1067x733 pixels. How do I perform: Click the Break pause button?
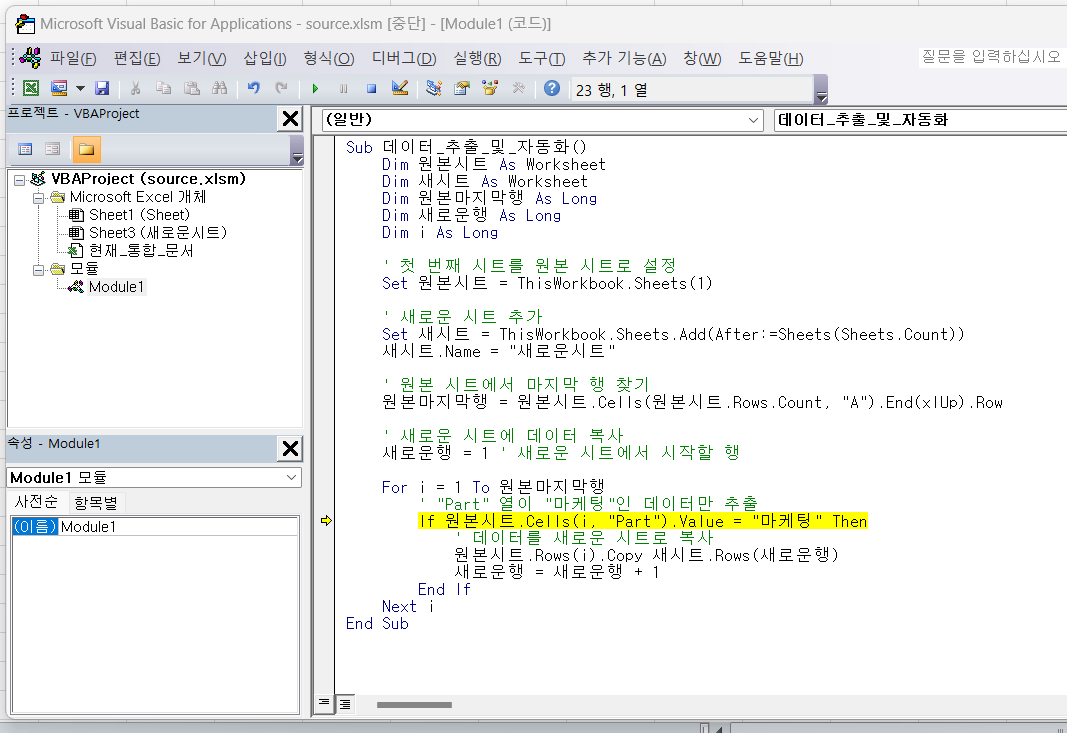[344, 88]
